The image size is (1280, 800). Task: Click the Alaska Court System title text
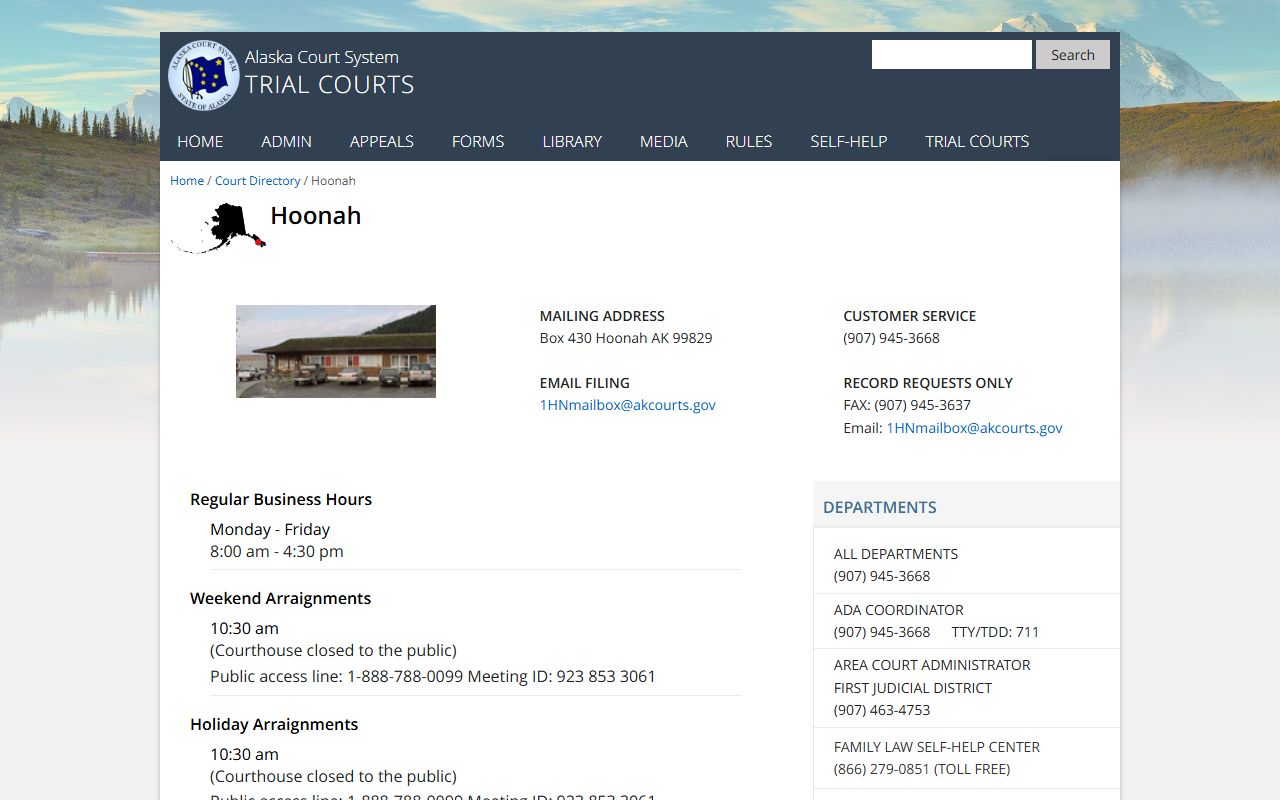pos(322,57)
